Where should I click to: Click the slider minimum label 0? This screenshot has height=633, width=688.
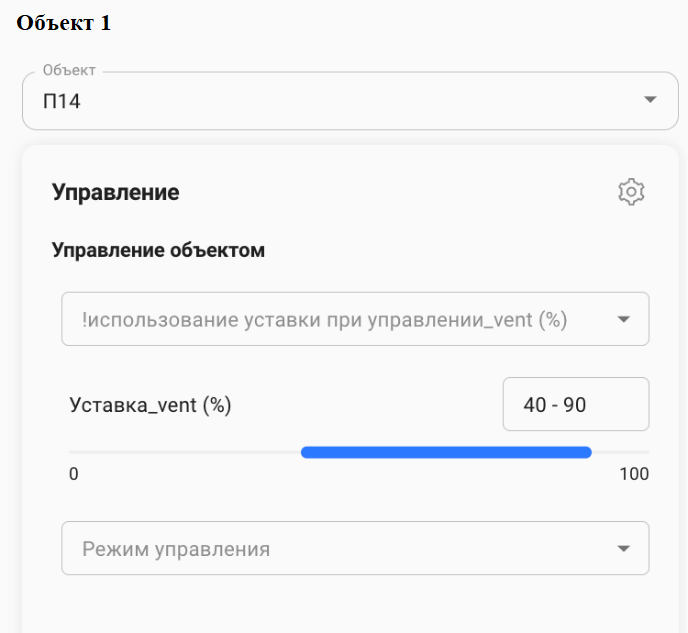[x=73, y=474]
